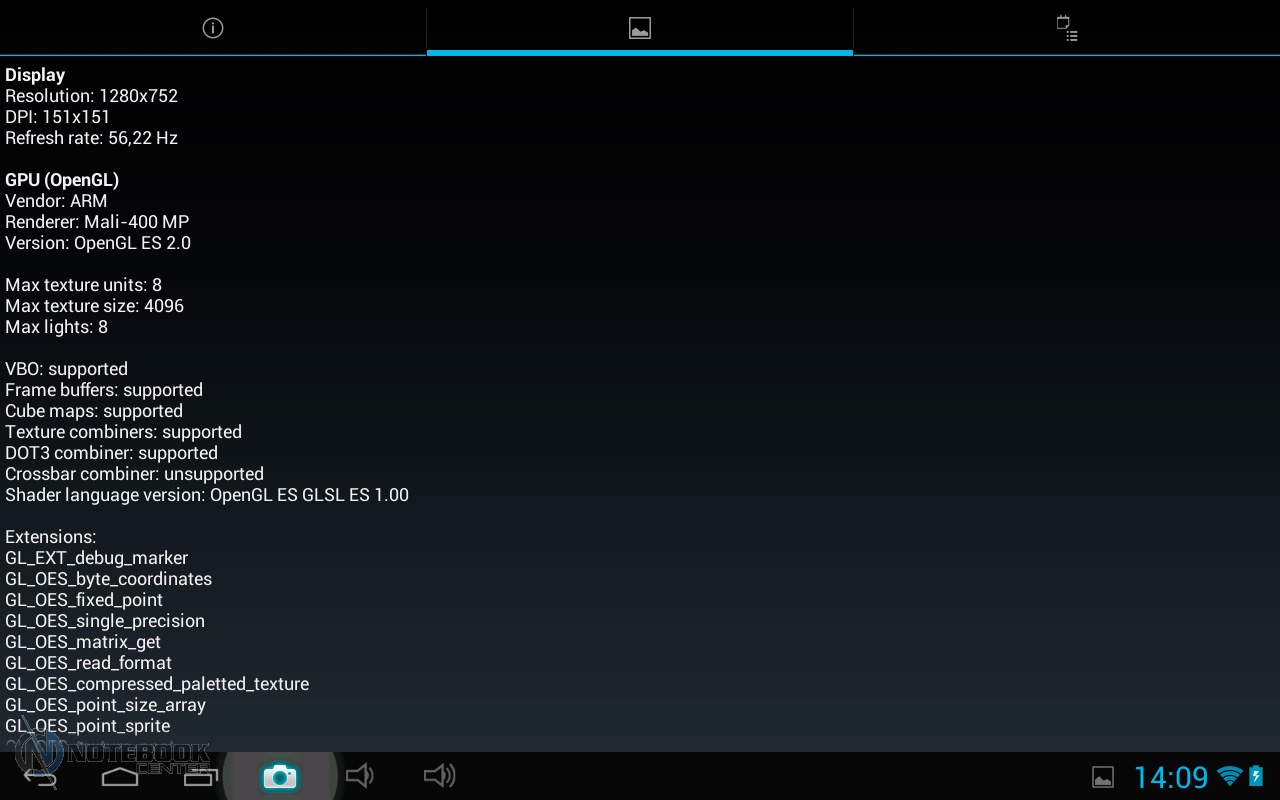Lower volume using the smaller speaker icon
The image size is (1280, 800).
[x=359, y=776]
